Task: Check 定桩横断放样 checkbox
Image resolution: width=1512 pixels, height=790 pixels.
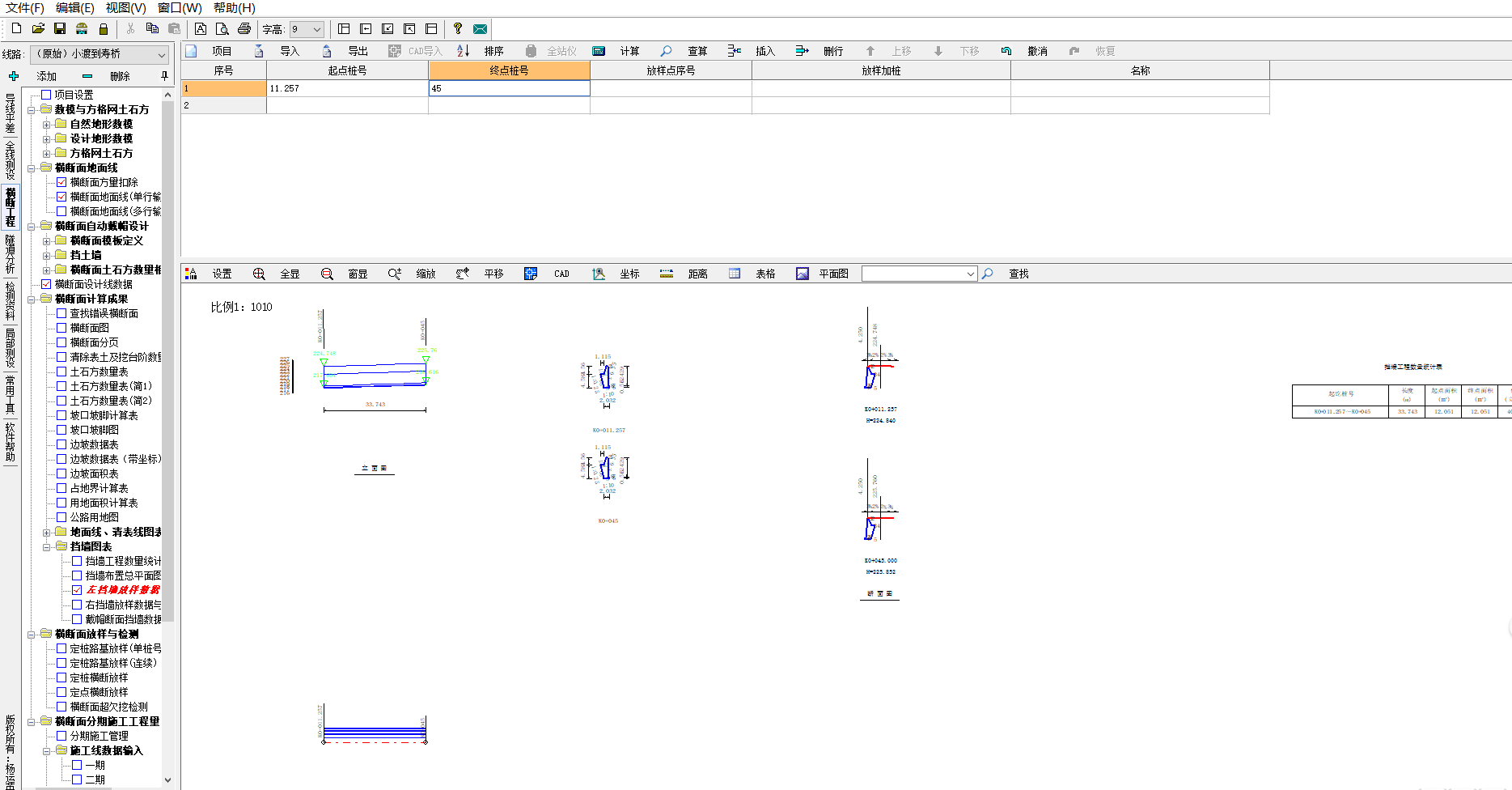Action: (x=61, y=677)
